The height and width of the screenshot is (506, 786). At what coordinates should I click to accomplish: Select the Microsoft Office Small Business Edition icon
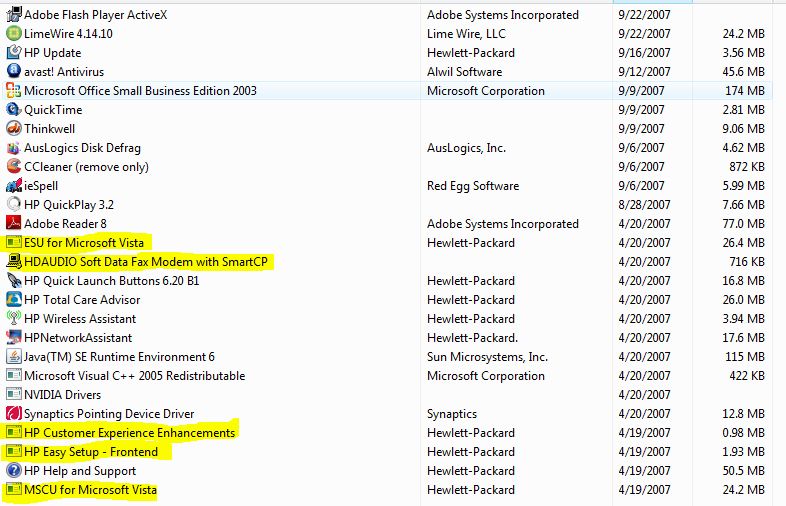tap(14, 91)
